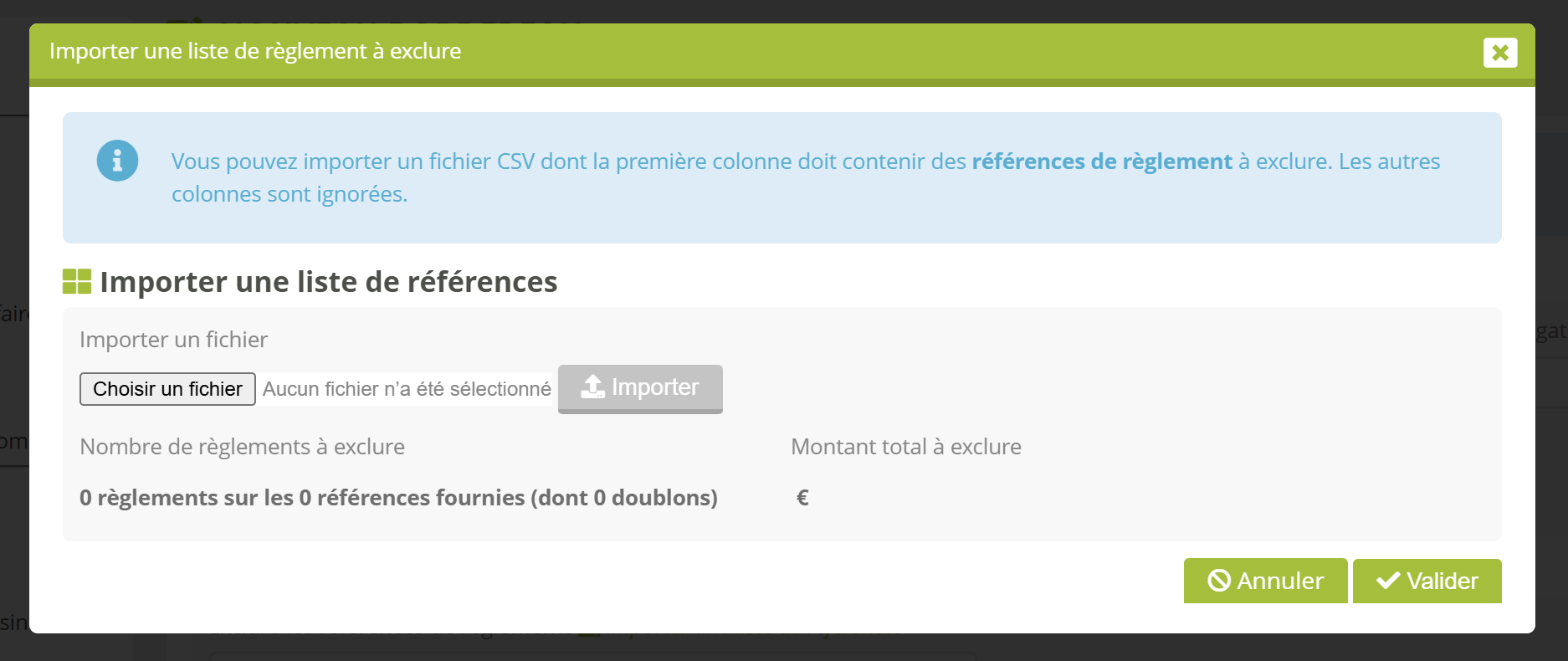Click the green grid icon beside heading
The width and height of the screenshot is (1568, 661).
point(77,282)
